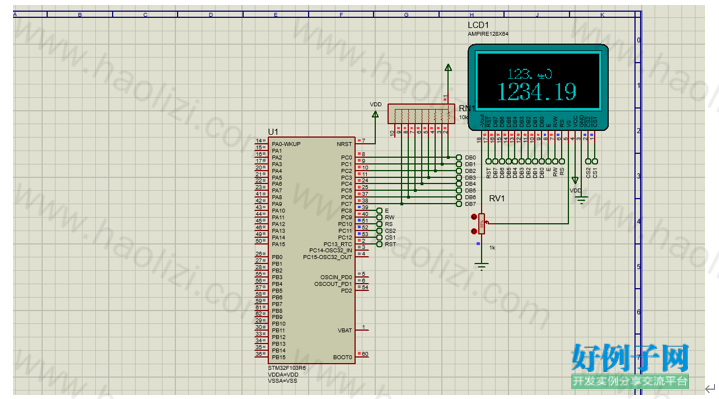This screenshot has width=719, height=399.
Task: Click the PC15-OSC32_OUT pin label
Action: point(327,257)
